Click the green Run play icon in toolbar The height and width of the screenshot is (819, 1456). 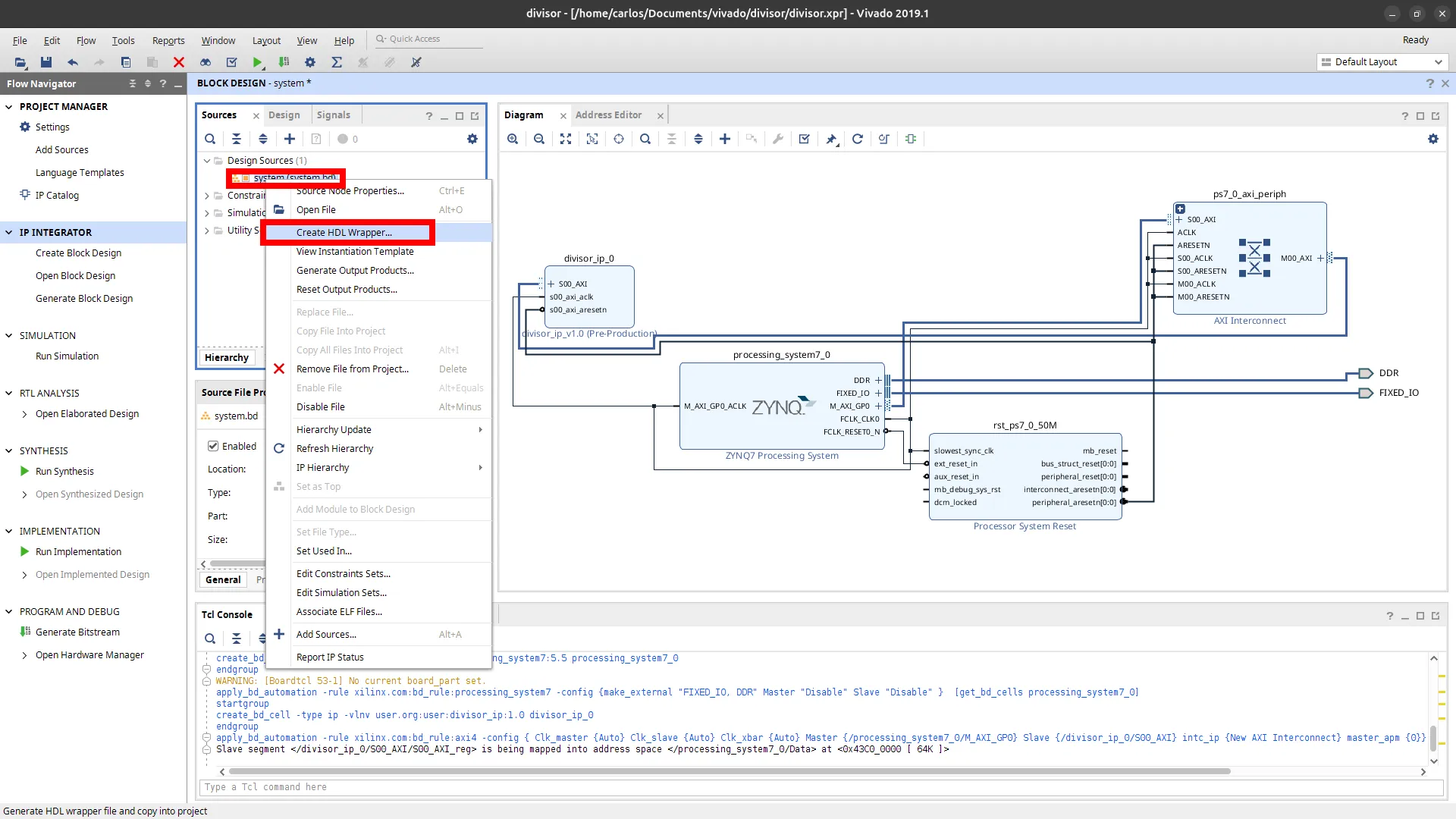(258, 62)
